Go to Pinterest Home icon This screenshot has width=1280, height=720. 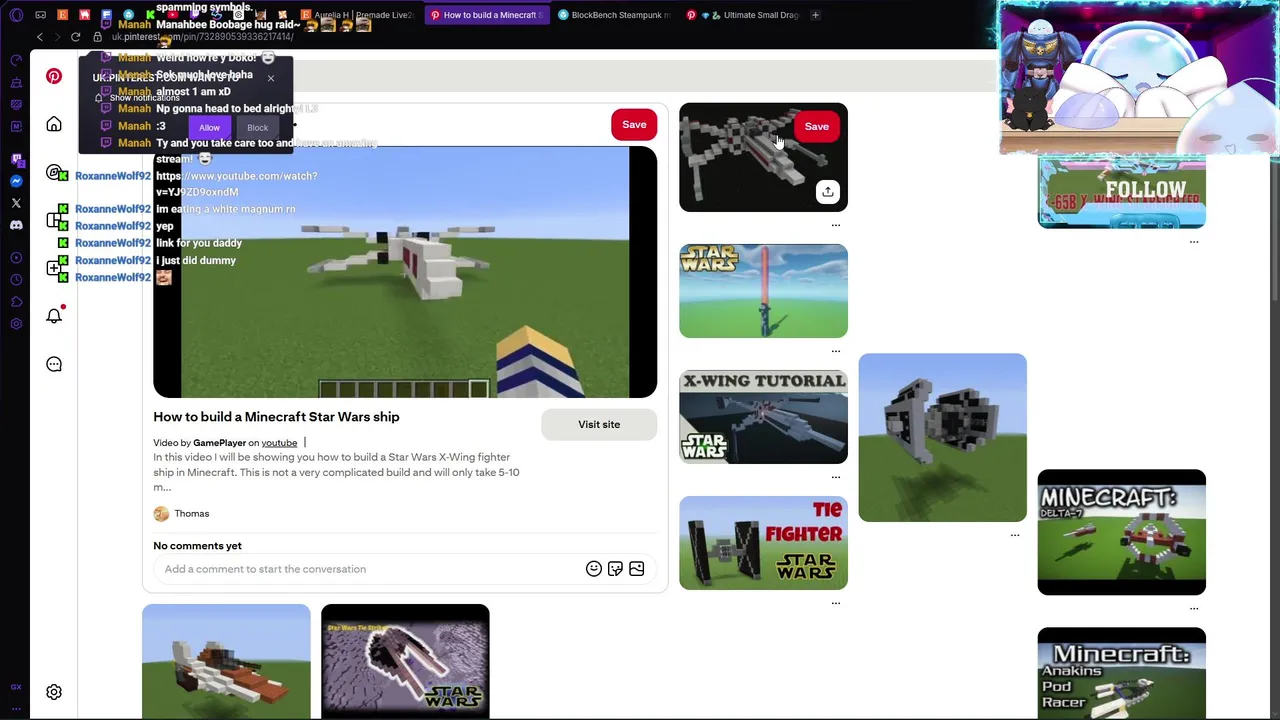pyautogui.click(x=54, y=124)
